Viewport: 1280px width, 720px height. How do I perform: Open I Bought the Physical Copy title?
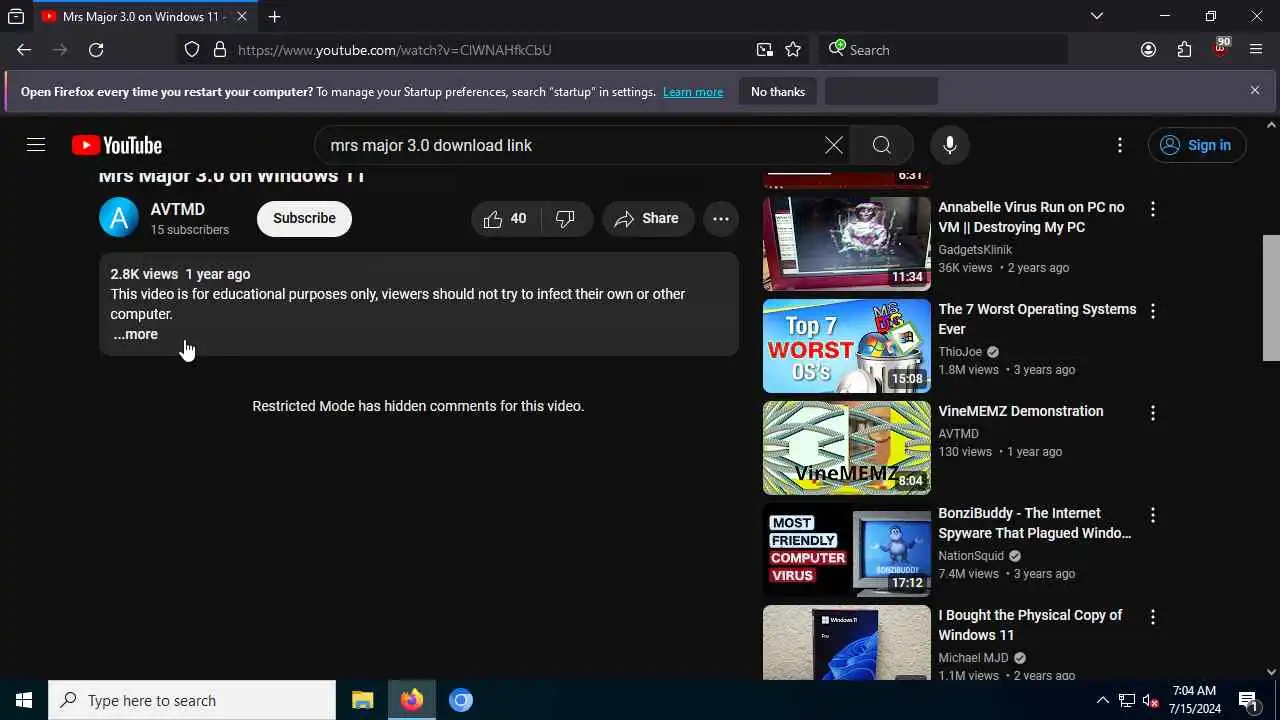click(1030, 625)
